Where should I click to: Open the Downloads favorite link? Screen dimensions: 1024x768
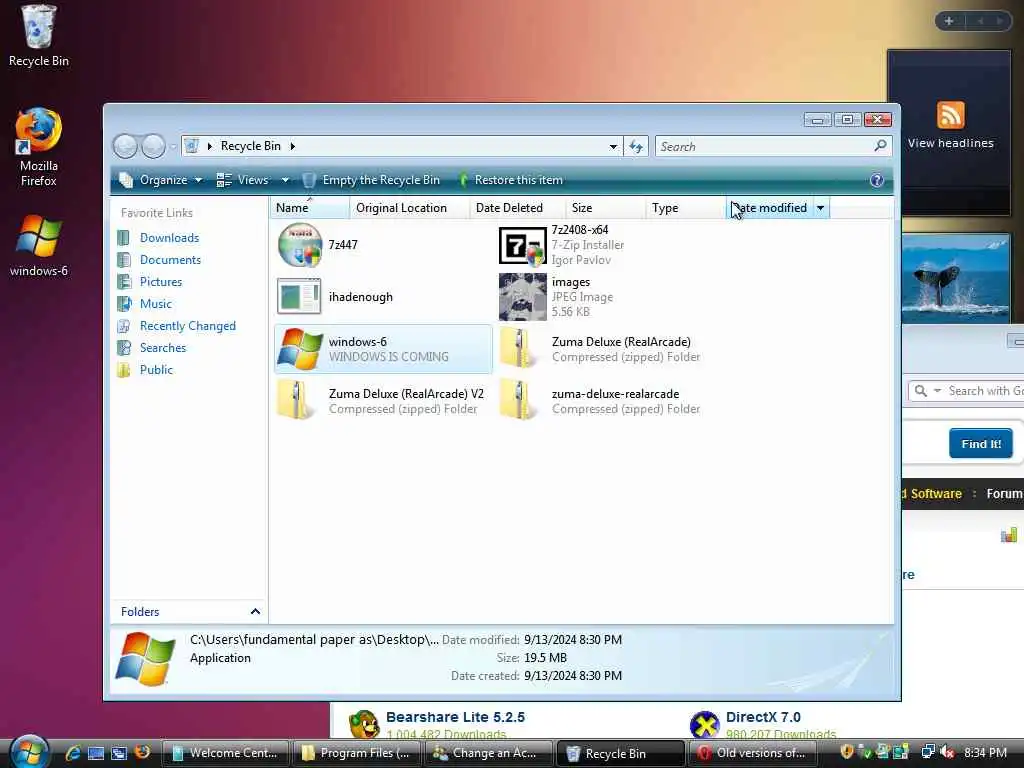point(169,238)
